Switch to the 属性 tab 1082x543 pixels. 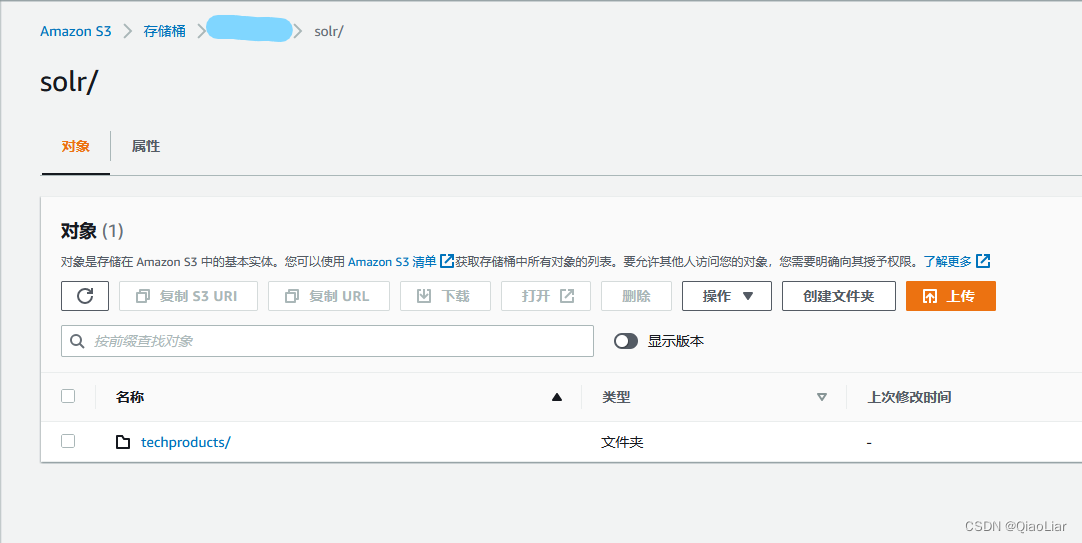click(x=146, y=146)
